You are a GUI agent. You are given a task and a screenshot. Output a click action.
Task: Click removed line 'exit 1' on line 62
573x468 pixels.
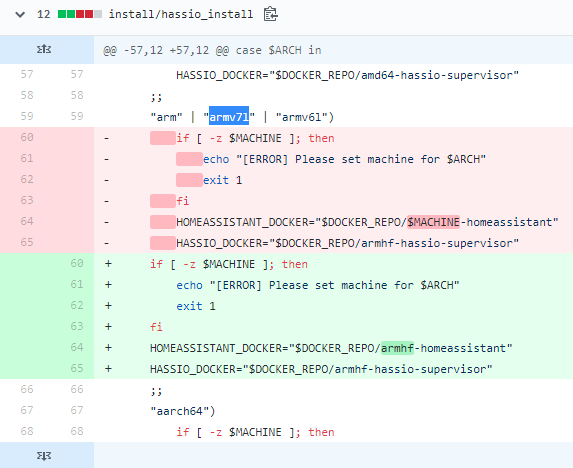pyautogui.click(x=222, y=180)
